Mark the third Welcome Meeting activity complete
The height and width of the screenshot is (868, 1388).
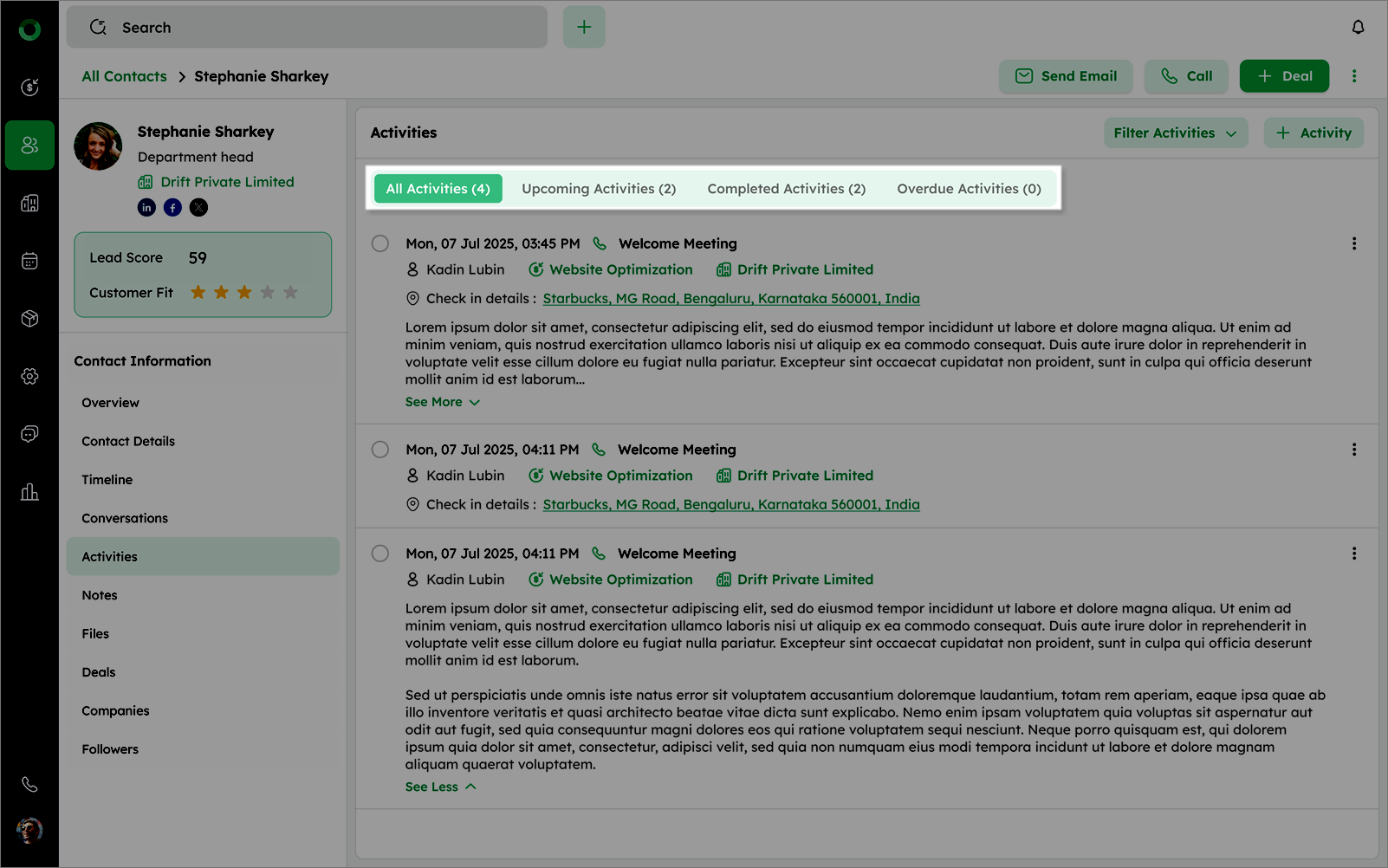click(x=380, y=554)
